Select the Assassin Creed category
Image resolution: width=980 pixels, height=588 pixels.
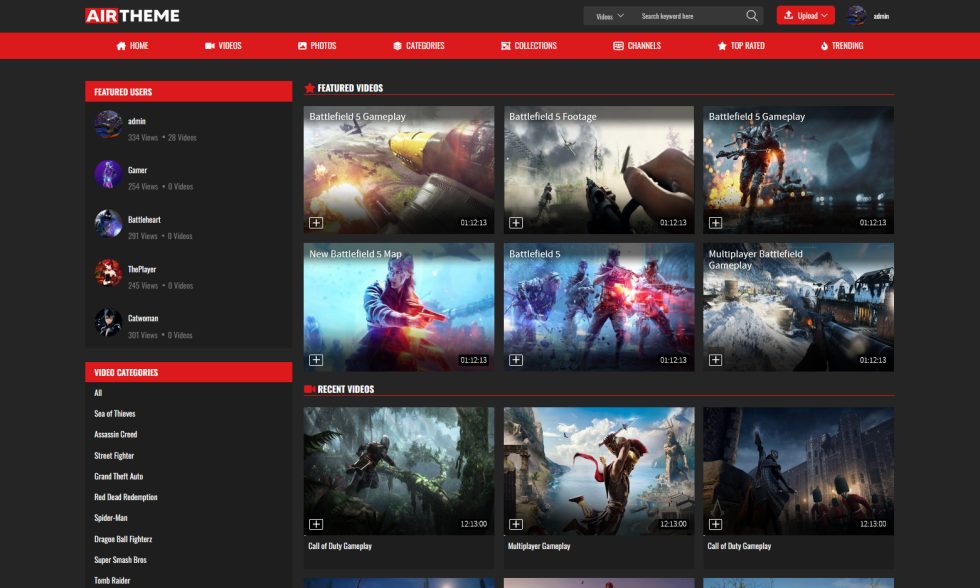(116, 434)
